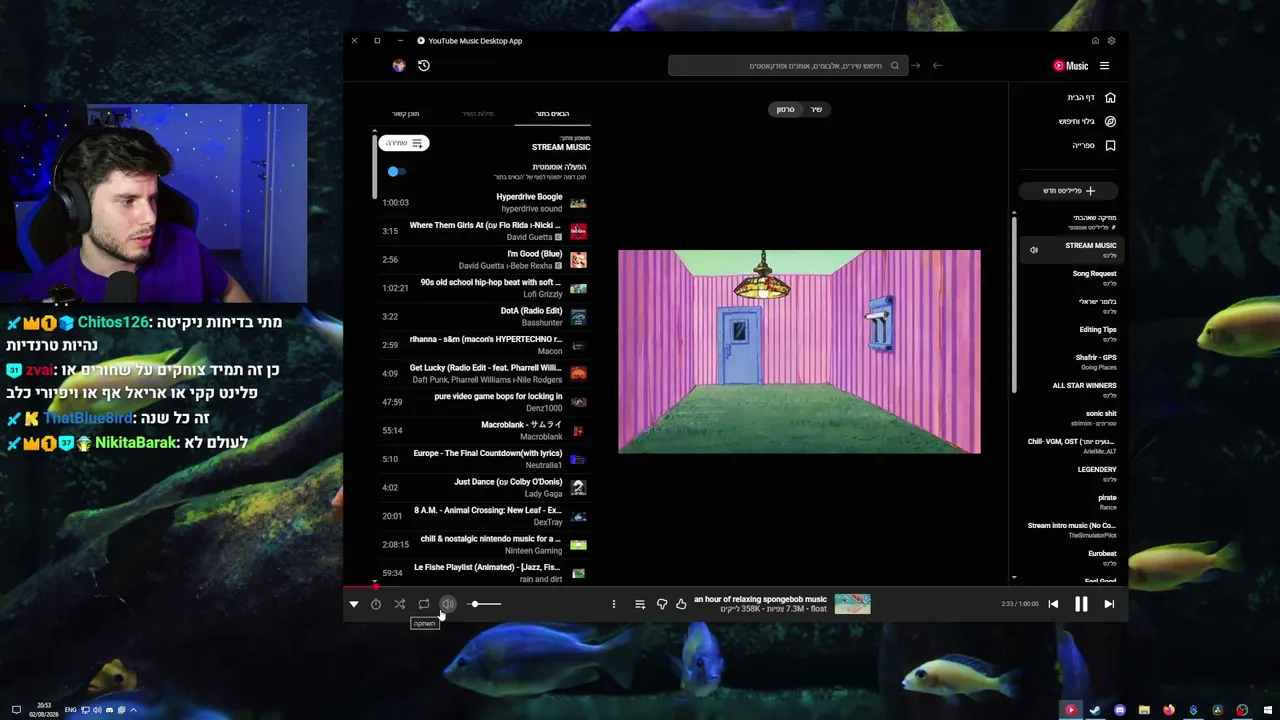Go back to the previous track
Image resolution: width=1280 pixels, height=720 pixels.
pos(1053,604)
